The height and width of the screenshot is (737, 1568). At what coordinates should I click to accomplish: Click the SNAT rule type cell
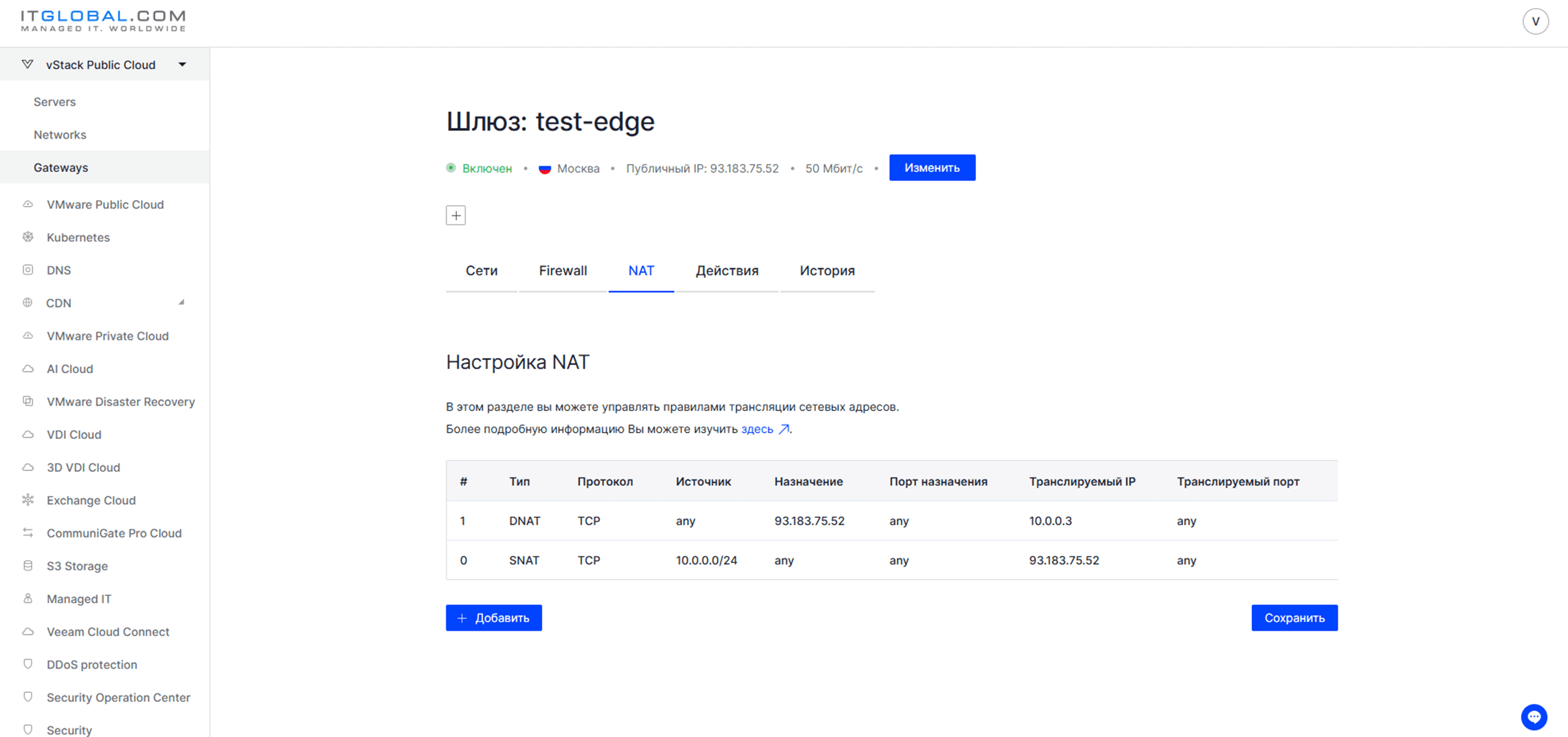pyautogui.click(x=524, y=560)
